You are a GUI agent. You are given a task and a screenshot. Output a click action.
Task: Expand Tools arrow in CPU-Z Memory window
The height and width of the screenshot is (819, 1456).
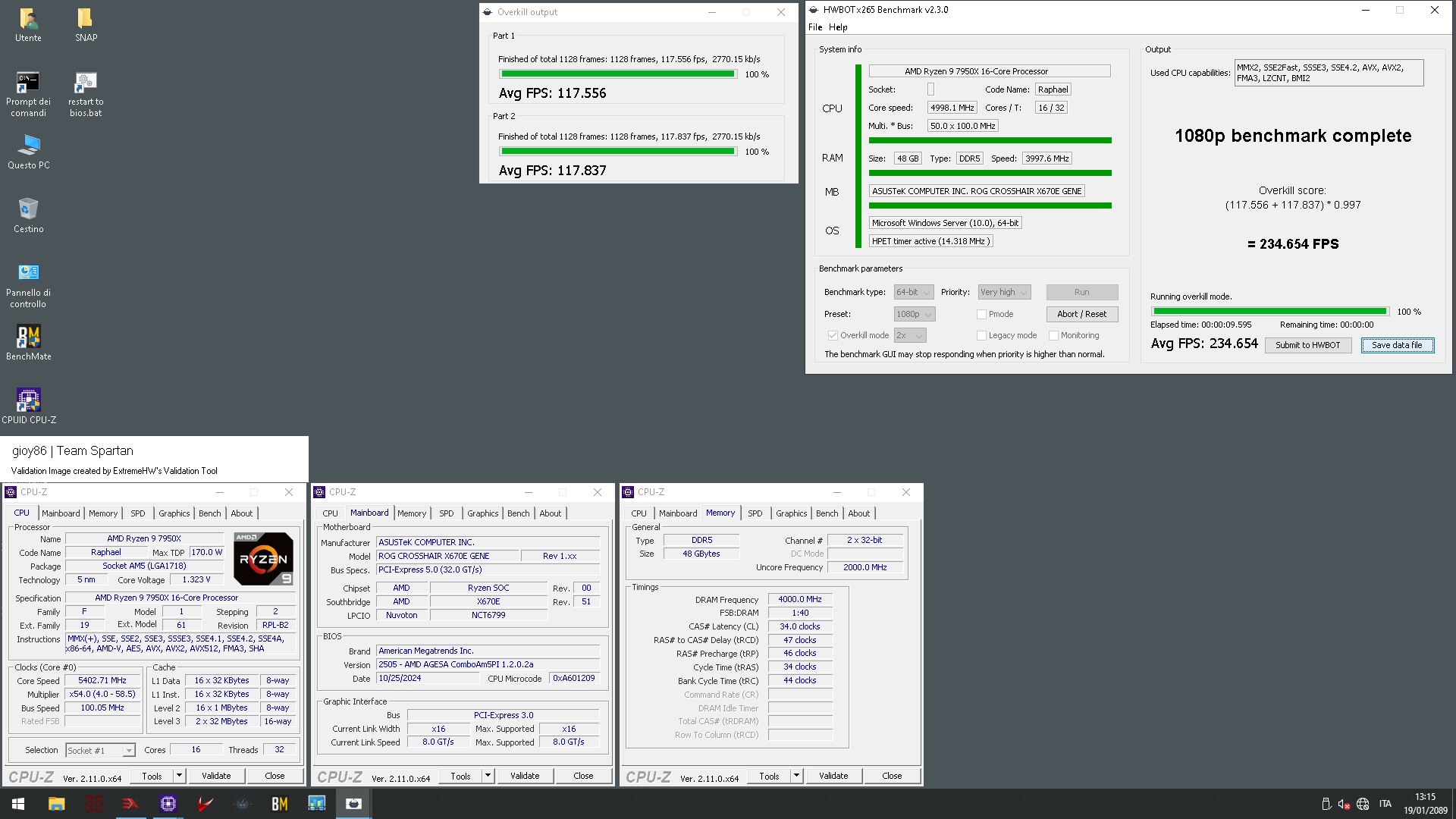pos(796,776)
